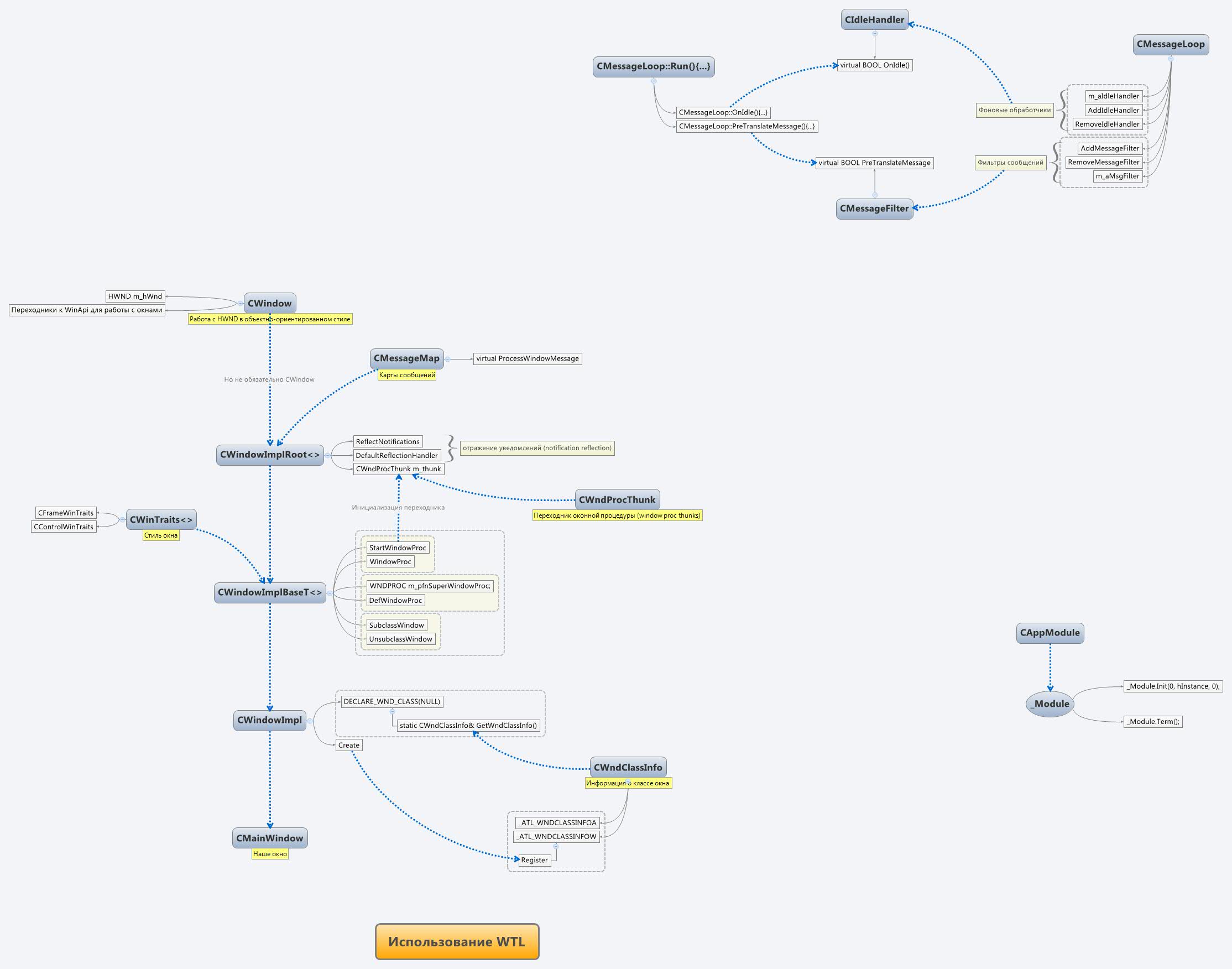Collapse the CWindowImplRoot<> branch toggle

pyautogui.click(x=327, y=456)
